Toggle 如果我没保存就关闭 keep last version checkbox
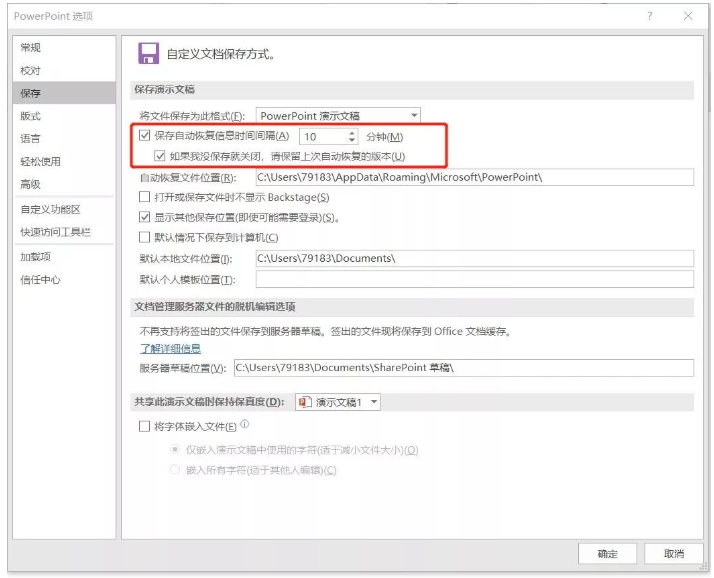 point(159,156)
